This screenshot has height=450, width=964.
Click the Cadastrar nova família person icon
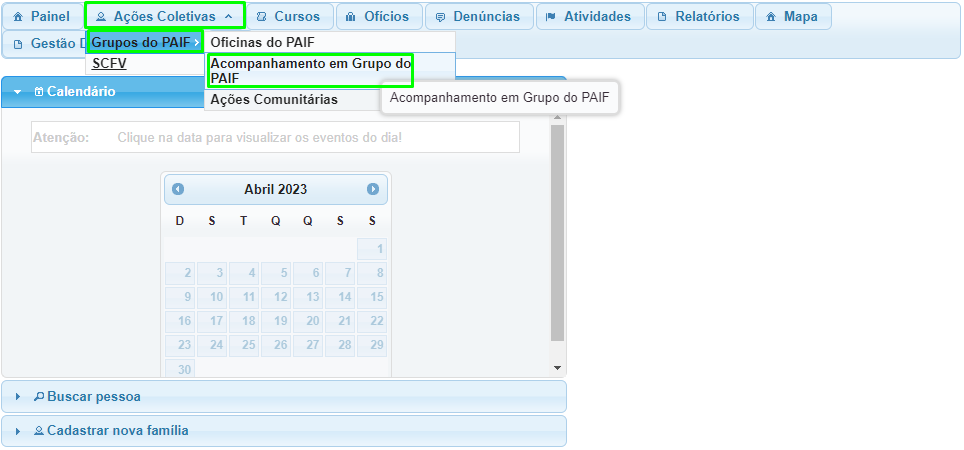click(39, 431)
